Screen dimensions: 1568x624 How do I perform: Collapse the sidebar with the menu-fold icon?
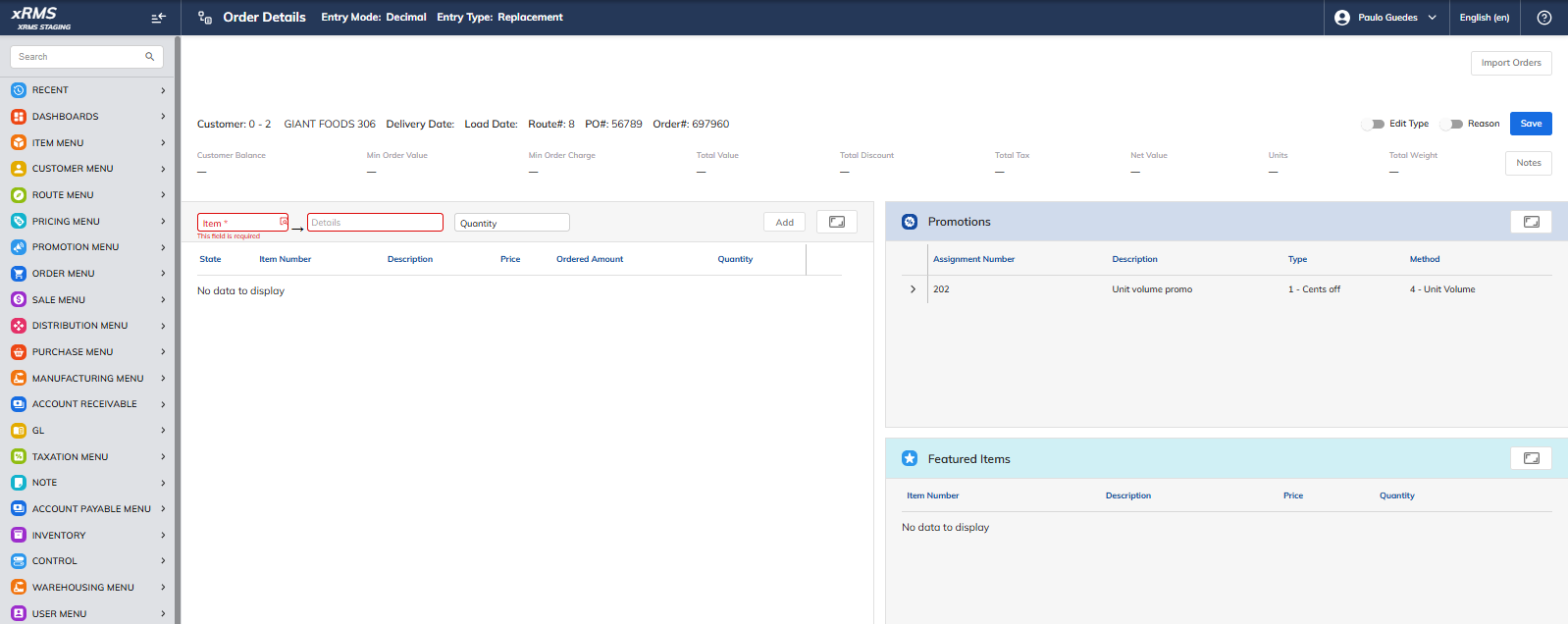click(158, 18)
